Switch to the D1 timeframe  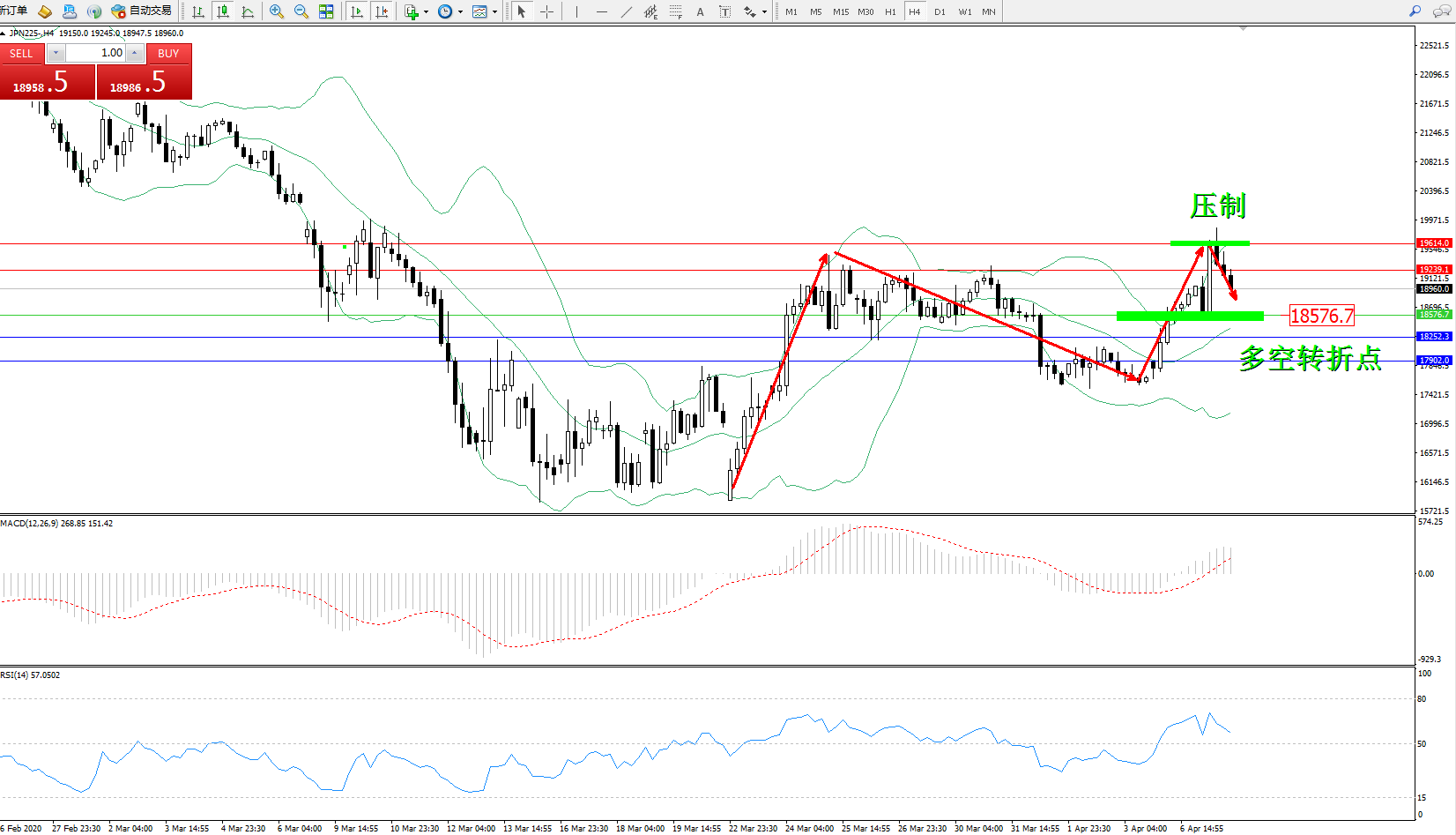940,11
